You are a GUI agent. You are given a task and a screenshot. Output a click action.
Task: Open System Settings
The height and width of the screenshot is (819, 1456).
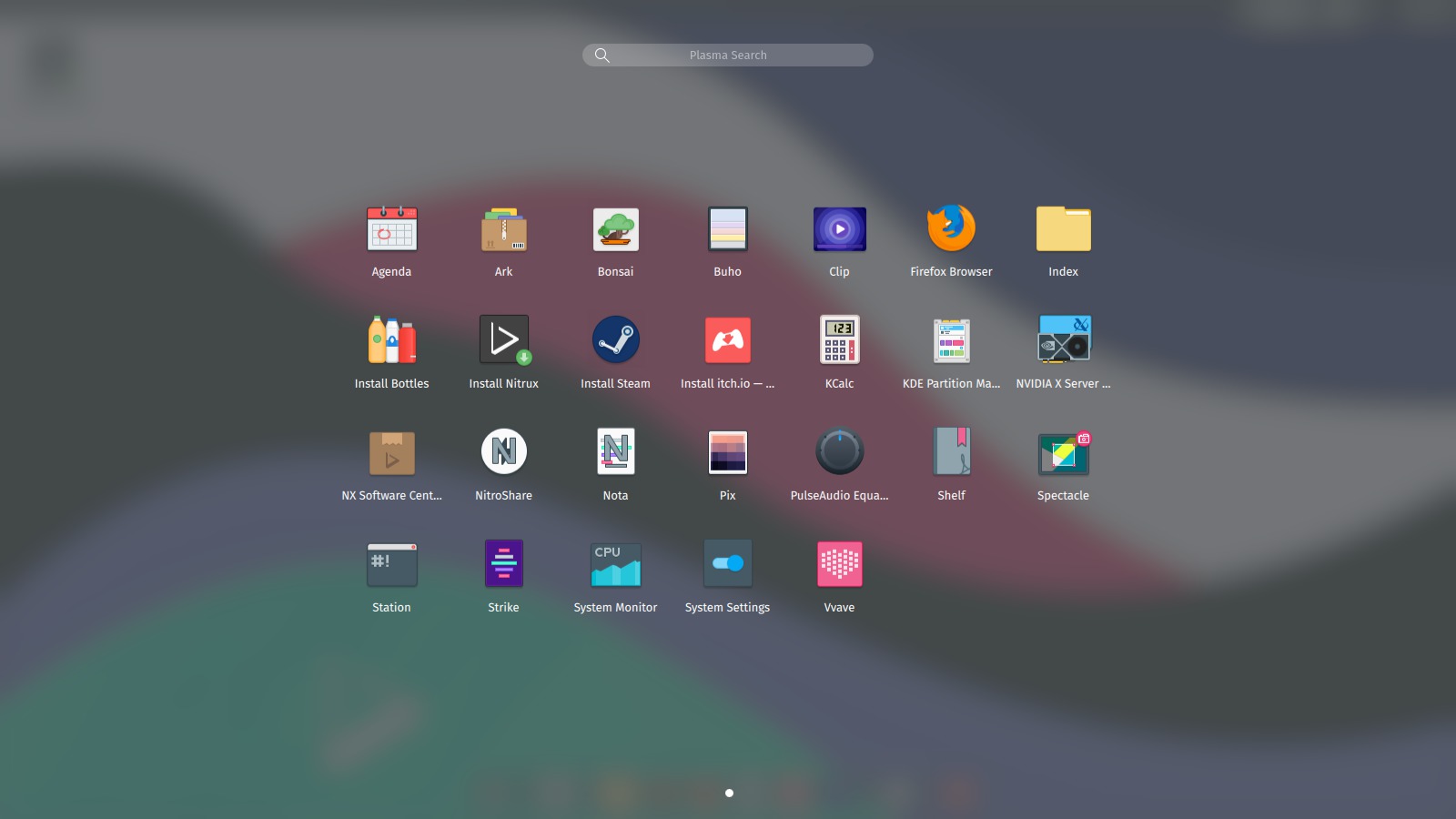[727, 563]
